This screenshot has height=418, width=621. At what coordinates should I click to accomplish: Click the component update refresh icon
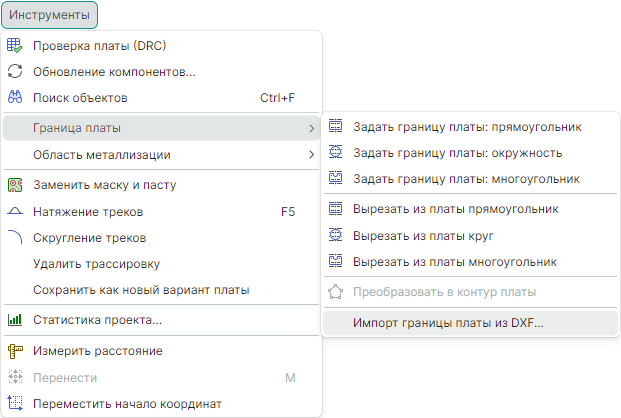click(x=15, y=72)
